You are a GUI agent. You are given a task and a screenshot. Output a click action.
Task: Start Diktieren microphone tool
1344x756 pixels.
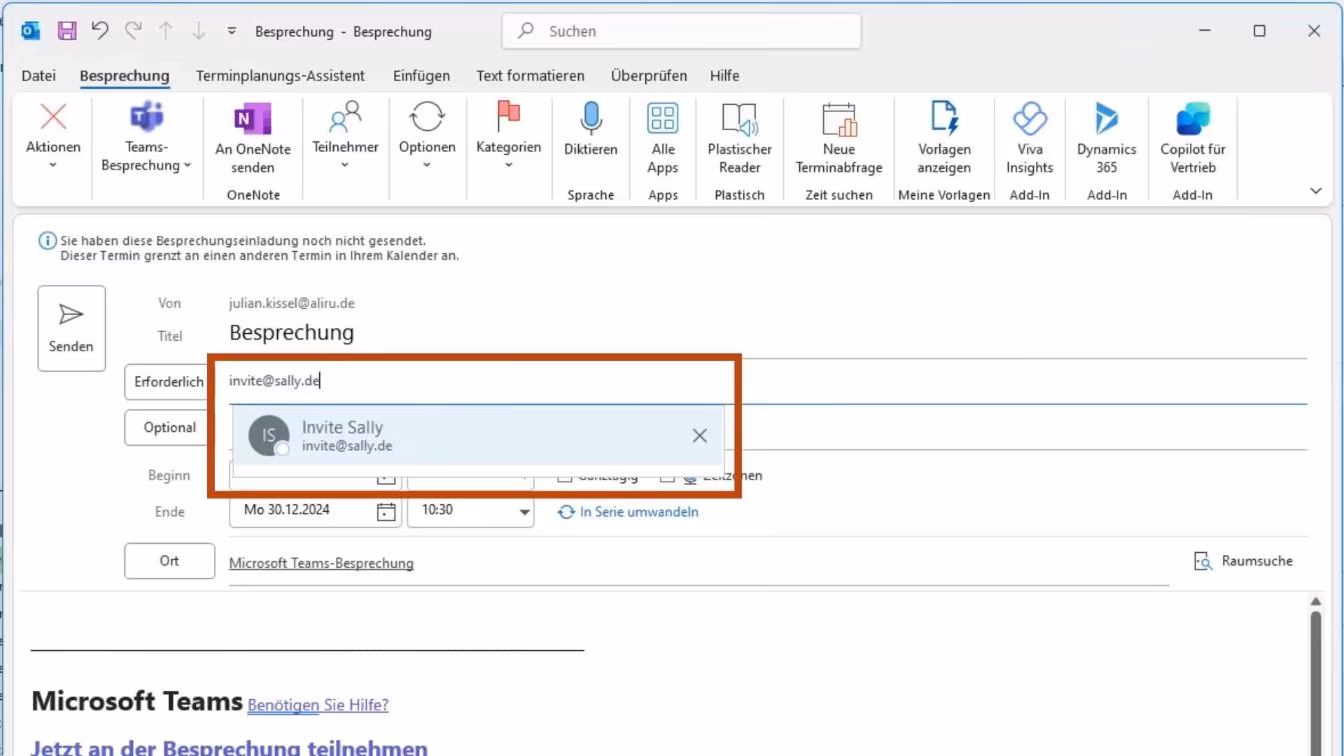click(590, 130)
